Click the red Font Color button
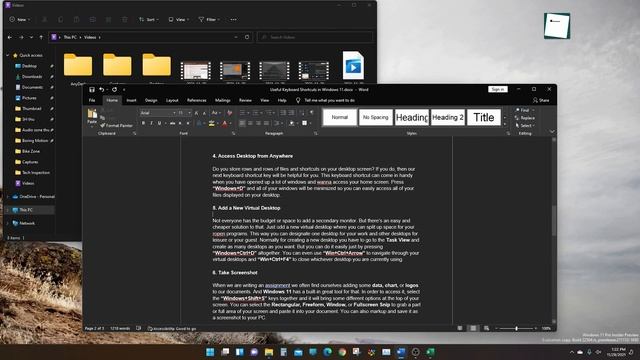This screenshot has height=360, width=640. click(x=224, y=123)
